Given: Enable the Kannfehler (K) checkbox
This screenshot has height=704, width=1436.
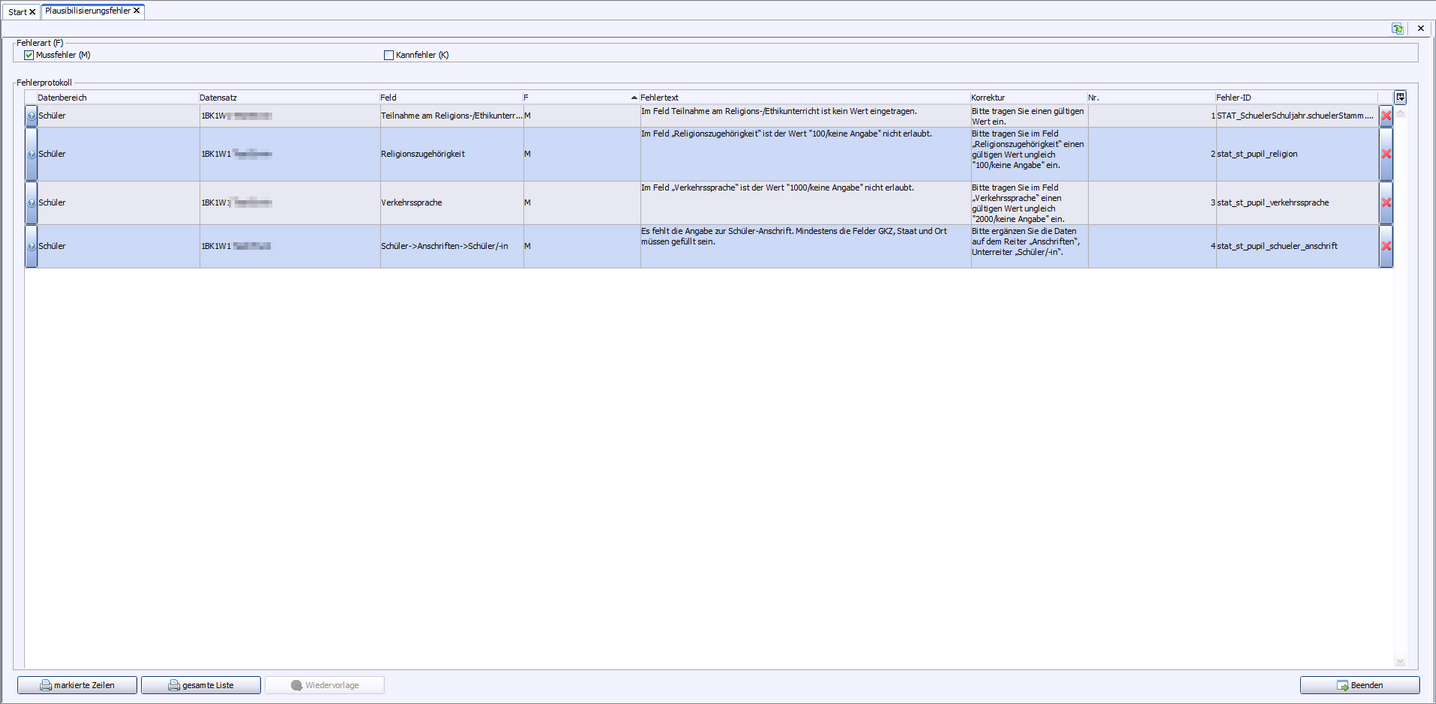Looking at the screenshot, I should 389,55.
